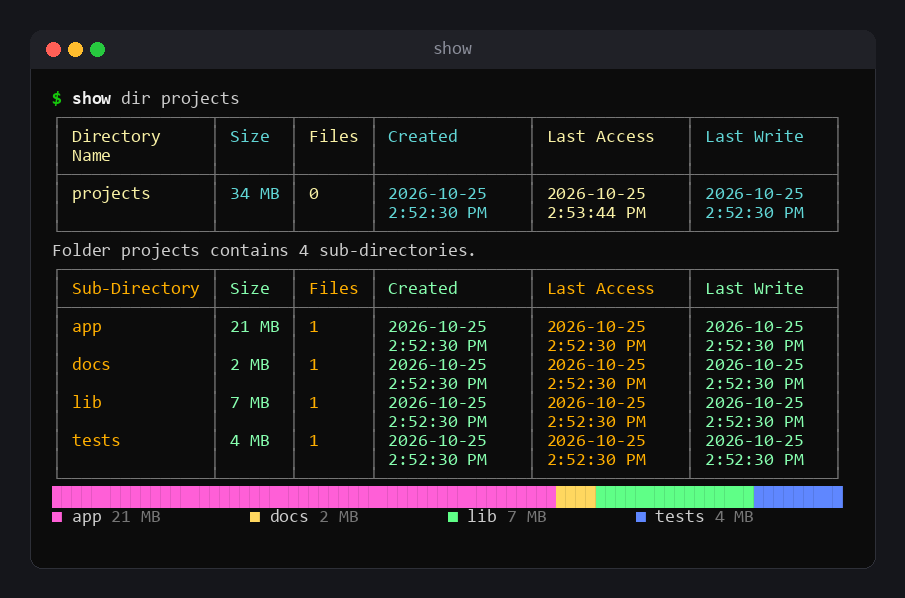Screen dimensions: 905x598
Task: Click the legend label 'tests 4 MB'
Action: [x=704, y=517]
